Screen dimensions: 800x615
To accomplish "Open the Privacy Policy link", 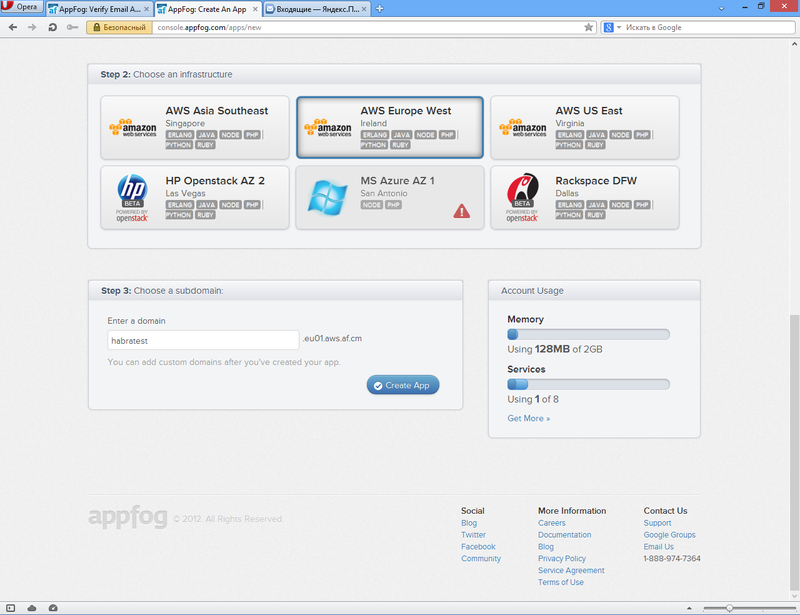I will [x=562, y=558].
